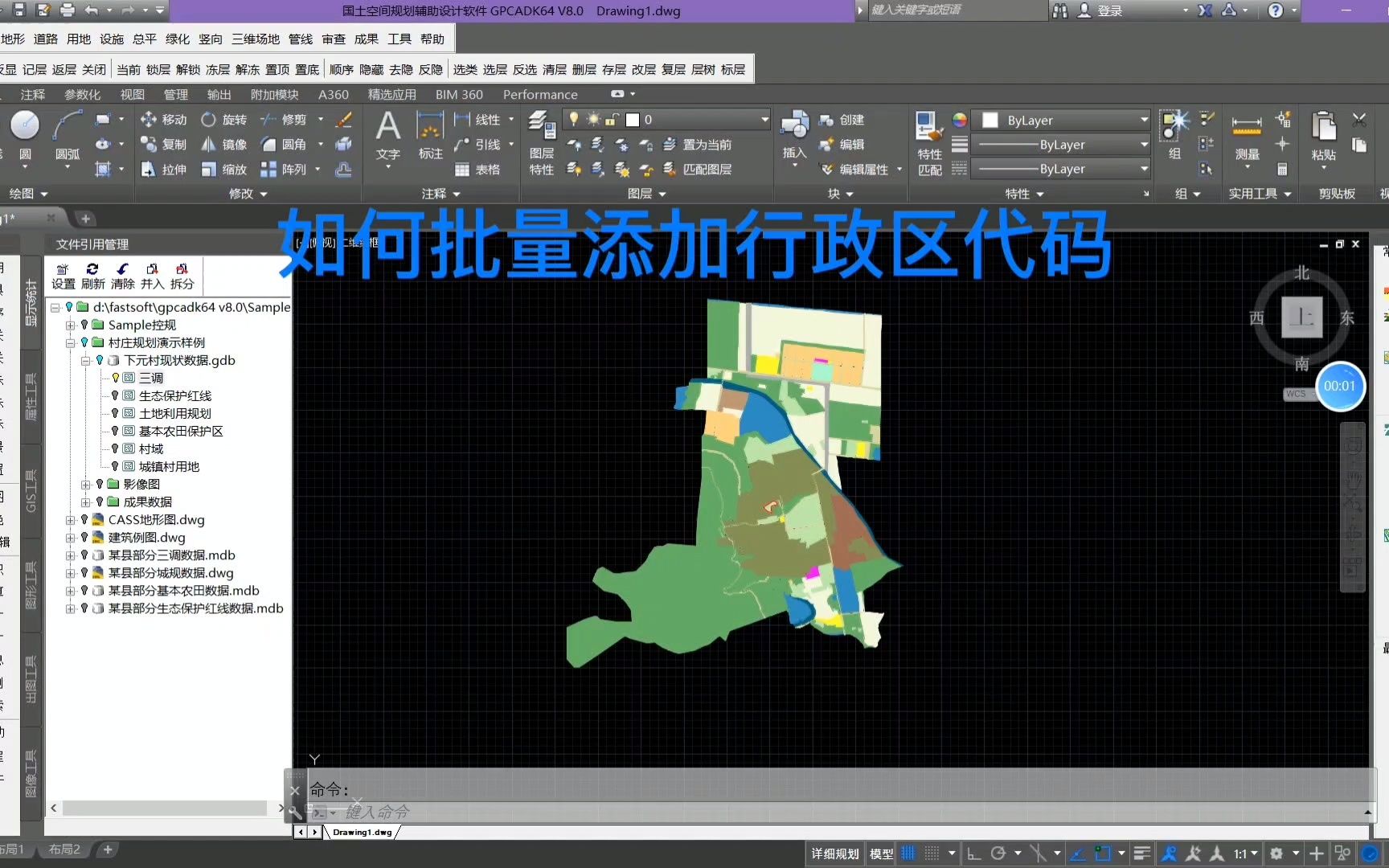Switch to the 参数化 ribbon tab
This screenshot has width=1389, height=868.
82,94
